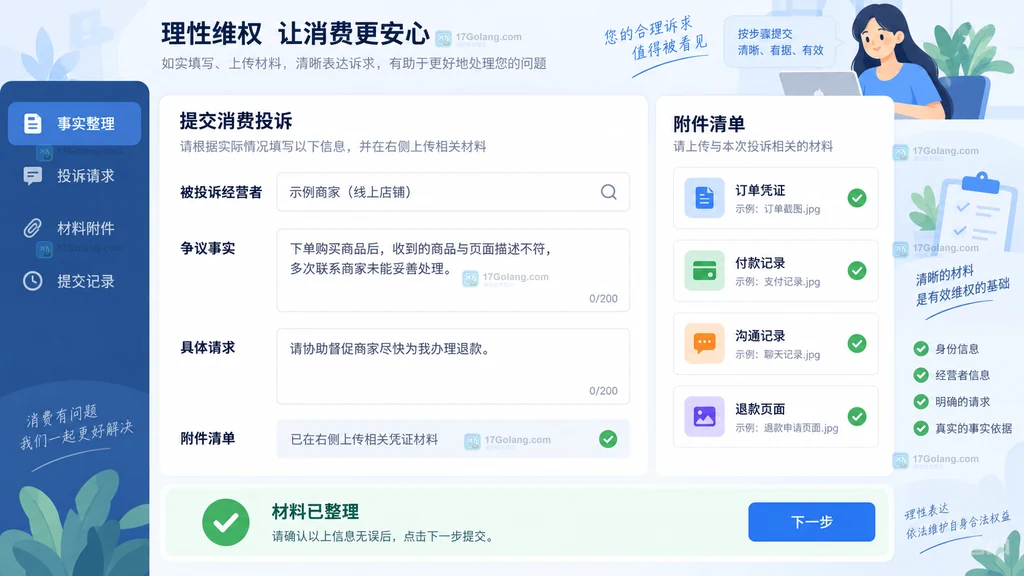Open the 事实整理 sidebar section

click(x=74, y=123)
